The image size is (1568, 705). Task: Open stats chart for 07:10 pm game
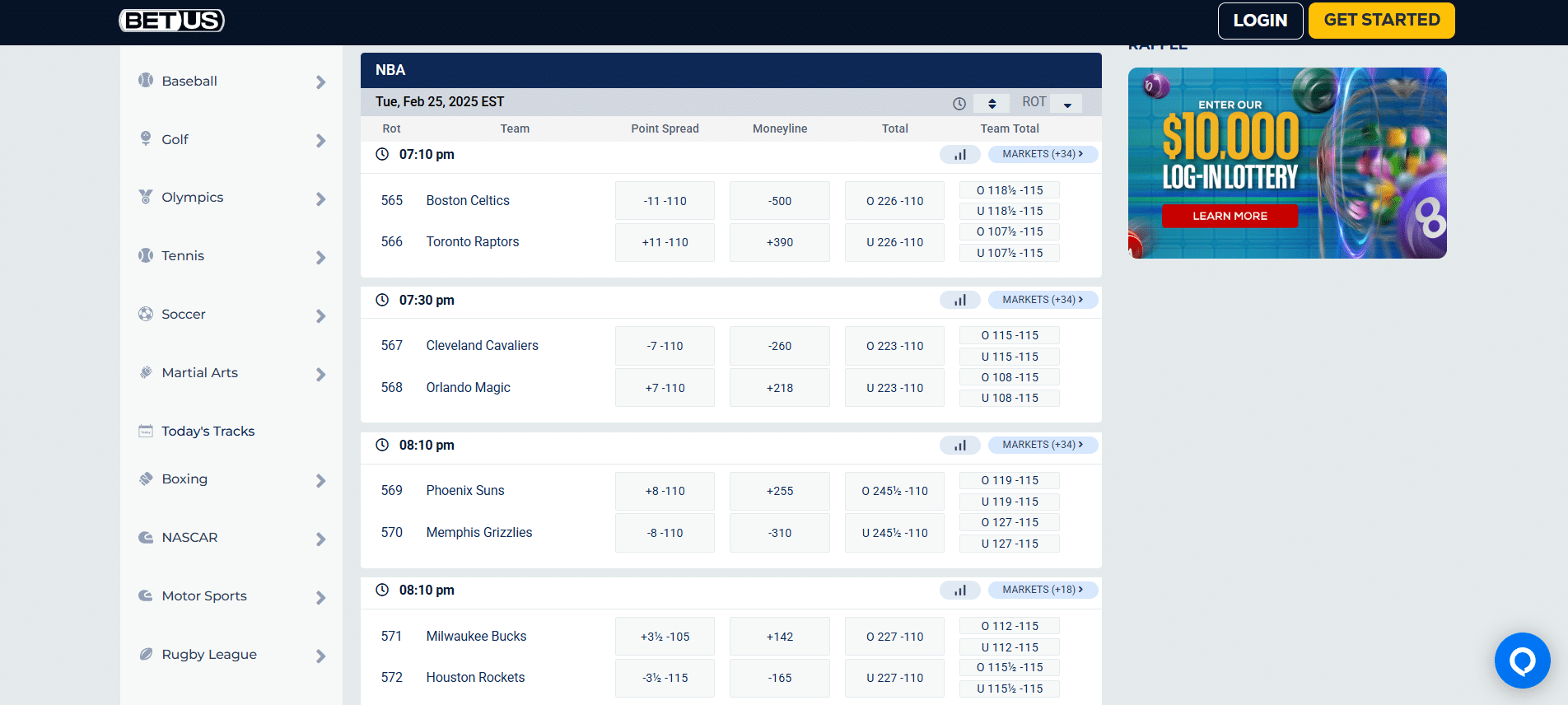tap(960, 154)
